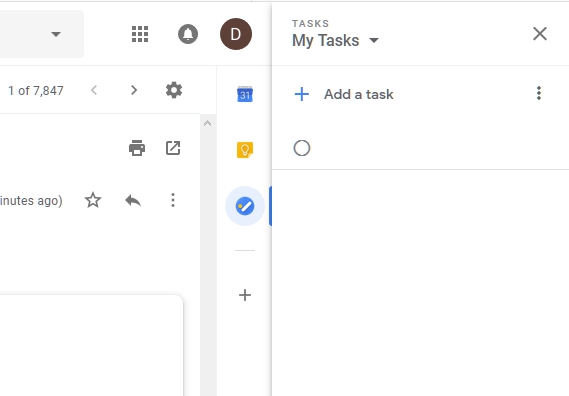Star this email message
The height and width of the screenshot is (396, 569).
[93, 200]
